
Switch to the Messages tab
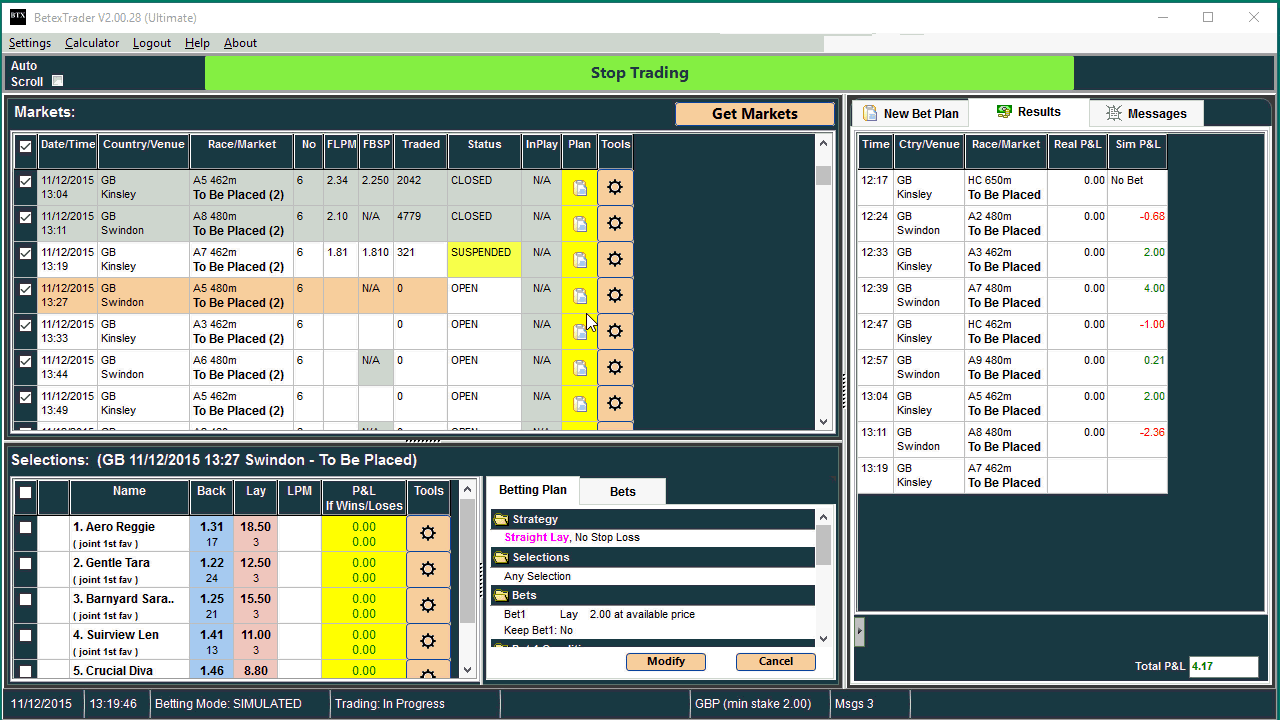tap(1146, 113)
